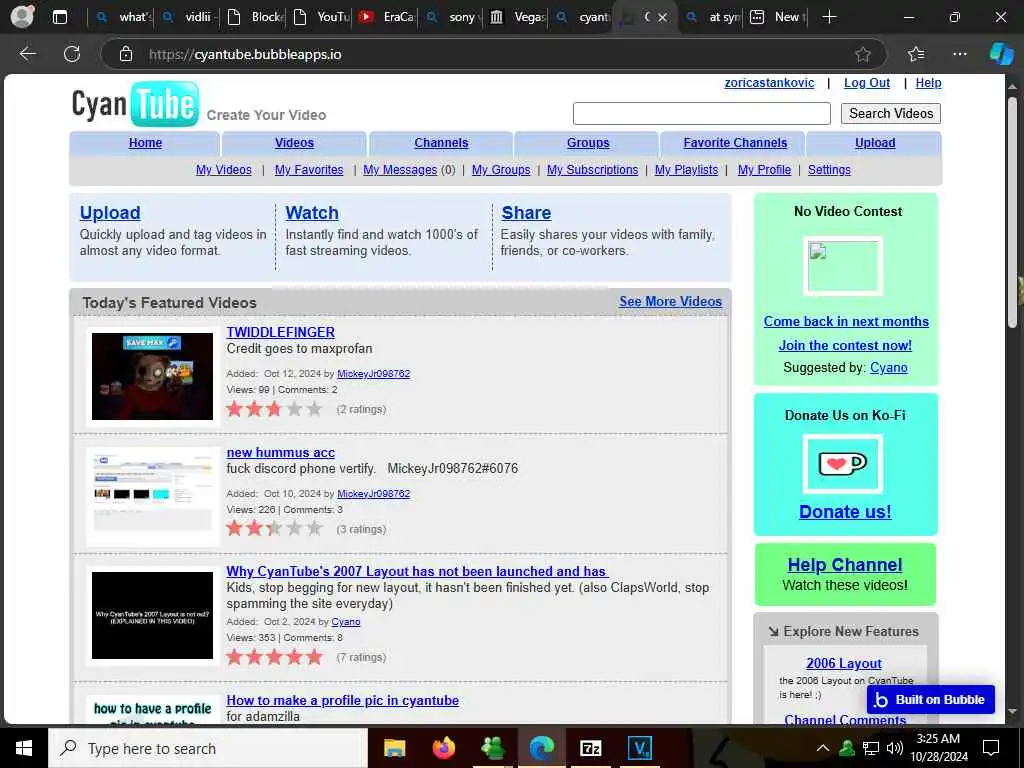Open the Windows Start menu

coord(24,748)
